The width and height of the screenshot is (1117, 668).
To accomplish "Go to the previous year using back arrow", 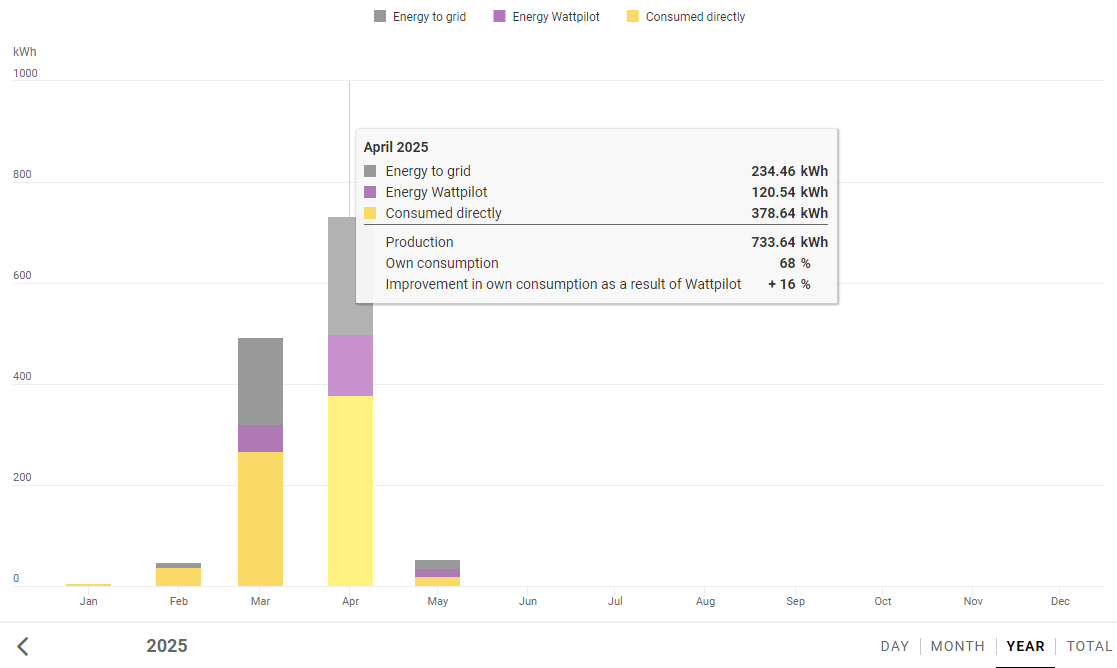I will coord(23,646).
